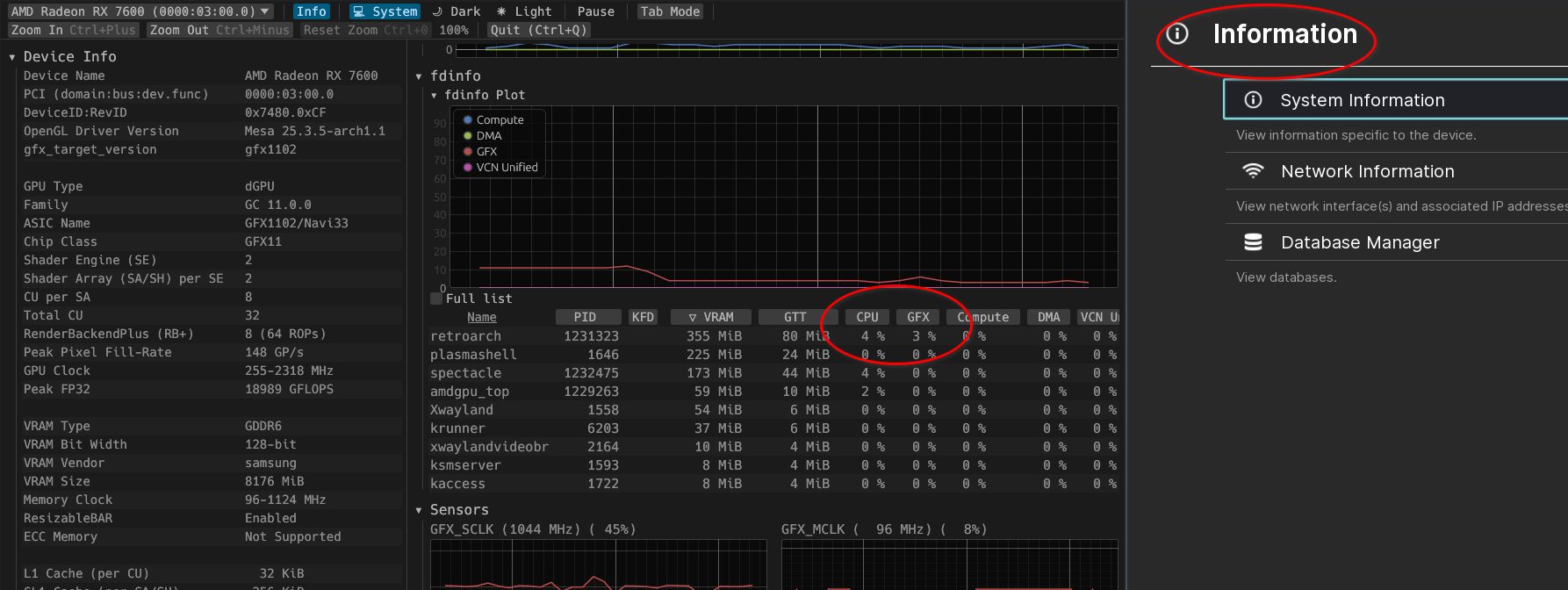Click the Compute legend dot in fdinfo plot
The width and height of the screenshot is (1568, 590).
point(468,120)
